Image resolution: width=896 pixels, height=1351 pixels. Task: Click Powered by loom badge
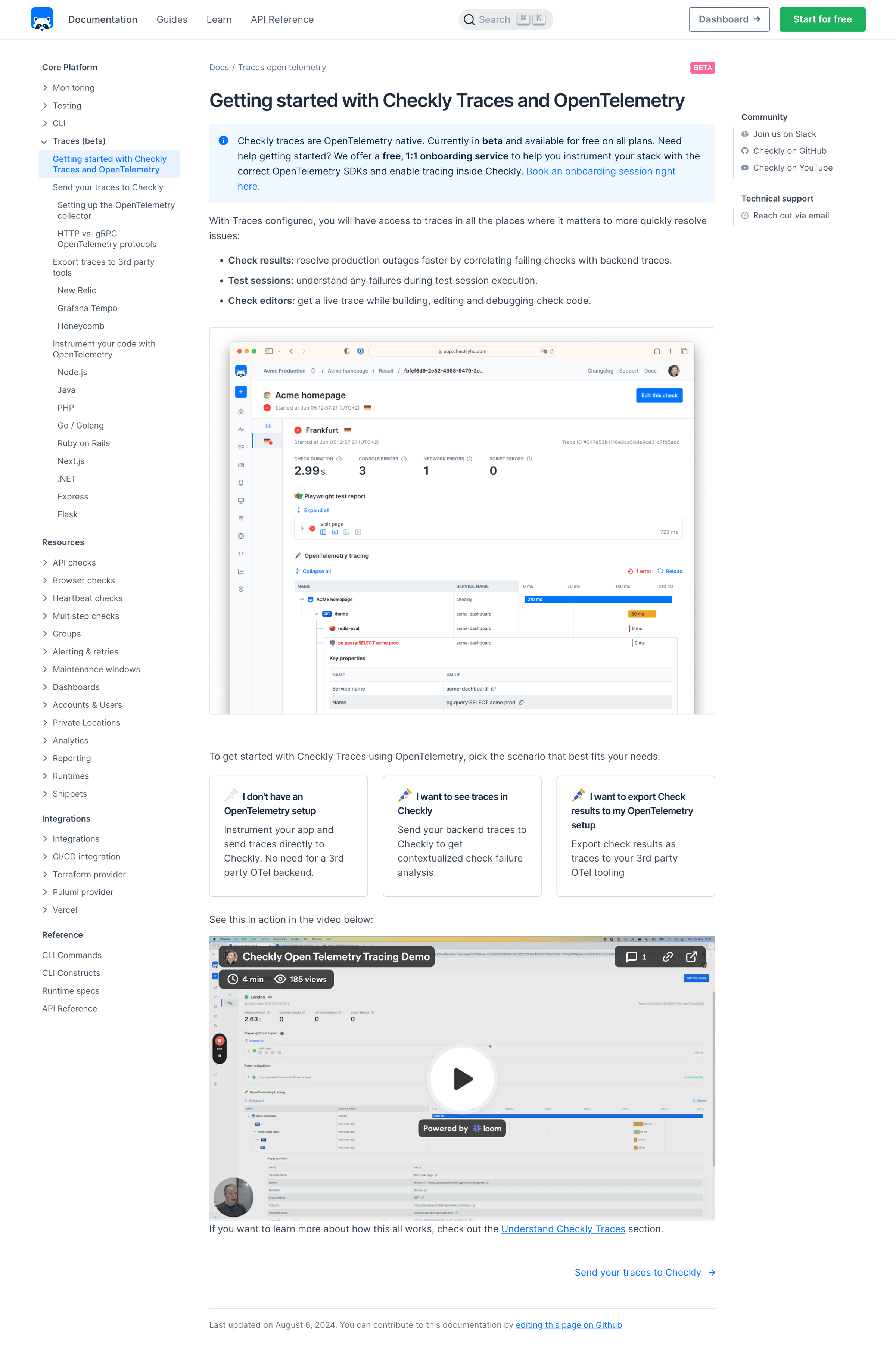(x=462, y=1128)
